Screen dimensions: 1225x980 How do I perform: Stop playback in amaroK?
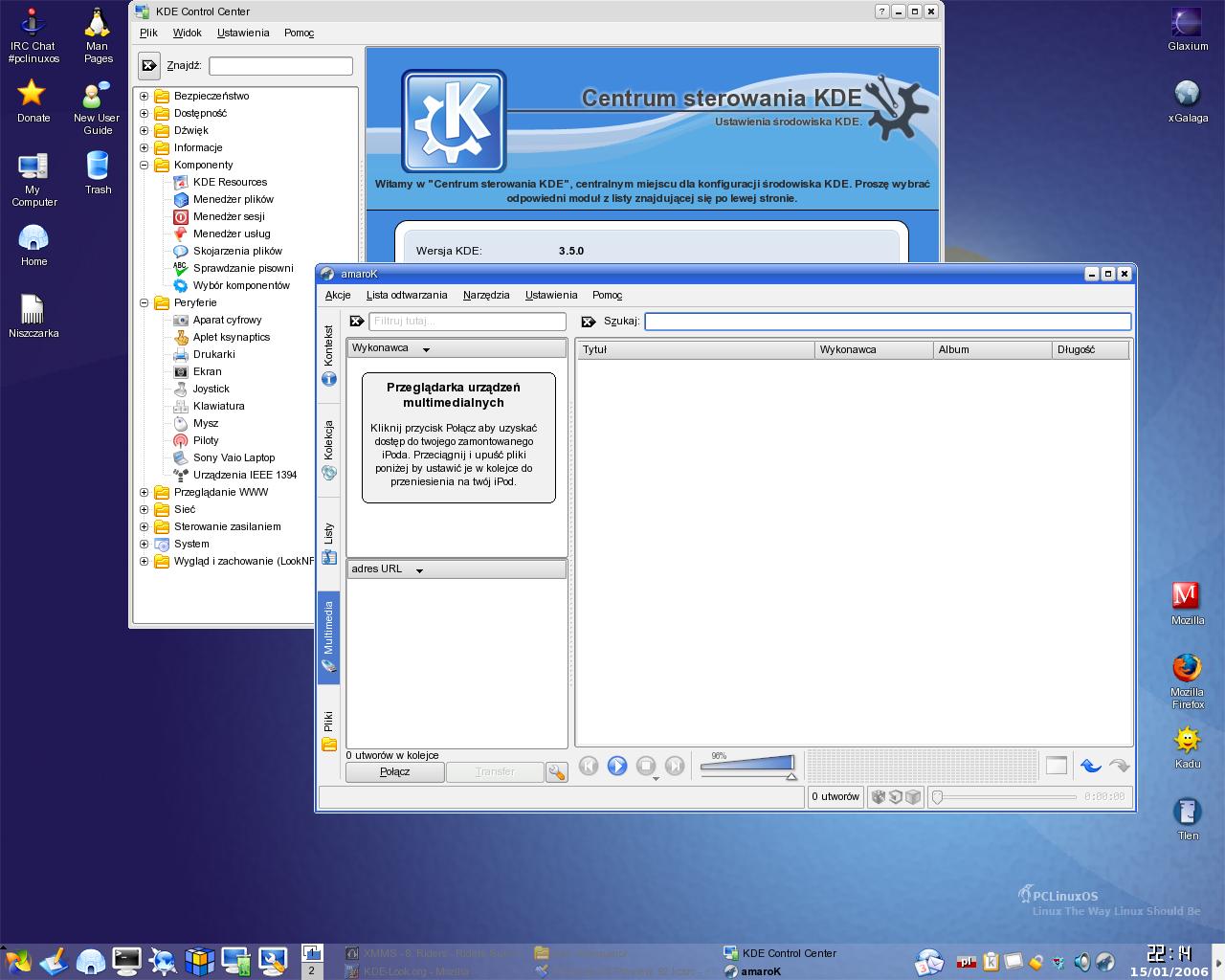pyautogui.click(x=646, y=766)
